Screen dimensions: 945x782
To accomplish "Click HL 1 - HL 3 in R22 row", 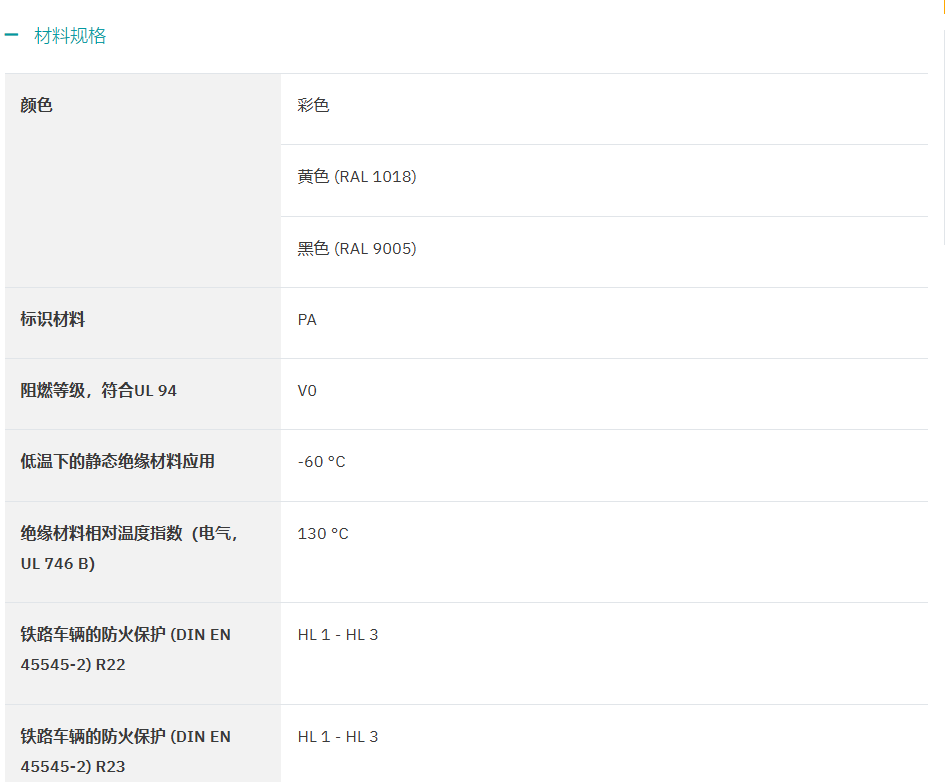I will [x=338, y=635].
